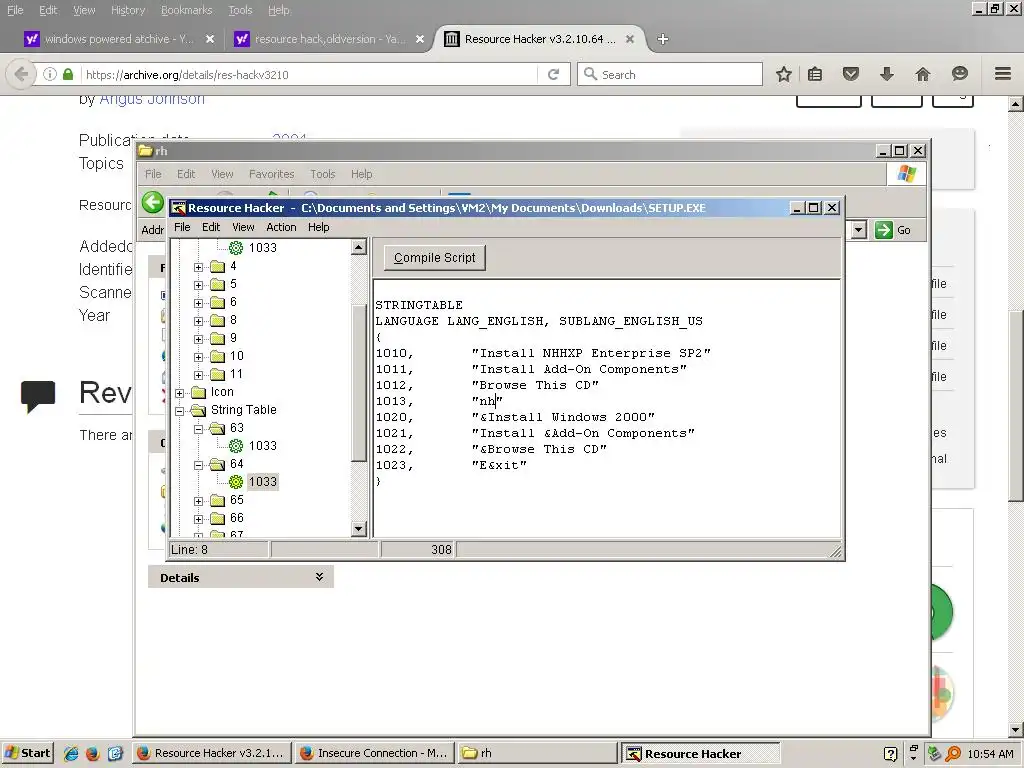Screen dimensions: 1024x768
Task: Select the String Table folder icon
Action: (198, 410)
